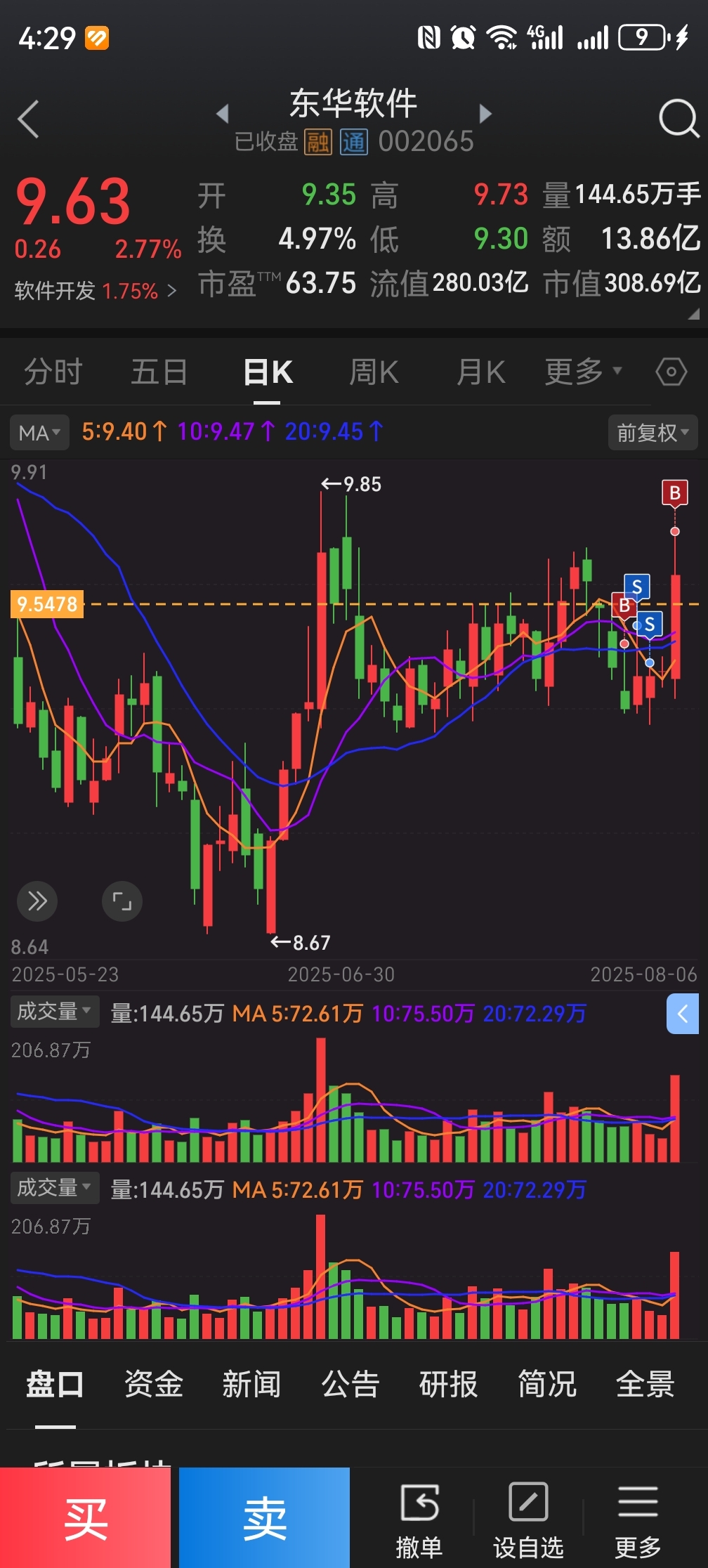The image size is (708, 1568).
Task: Open chart settings hexagon icon
Action: tap(671, 372)
